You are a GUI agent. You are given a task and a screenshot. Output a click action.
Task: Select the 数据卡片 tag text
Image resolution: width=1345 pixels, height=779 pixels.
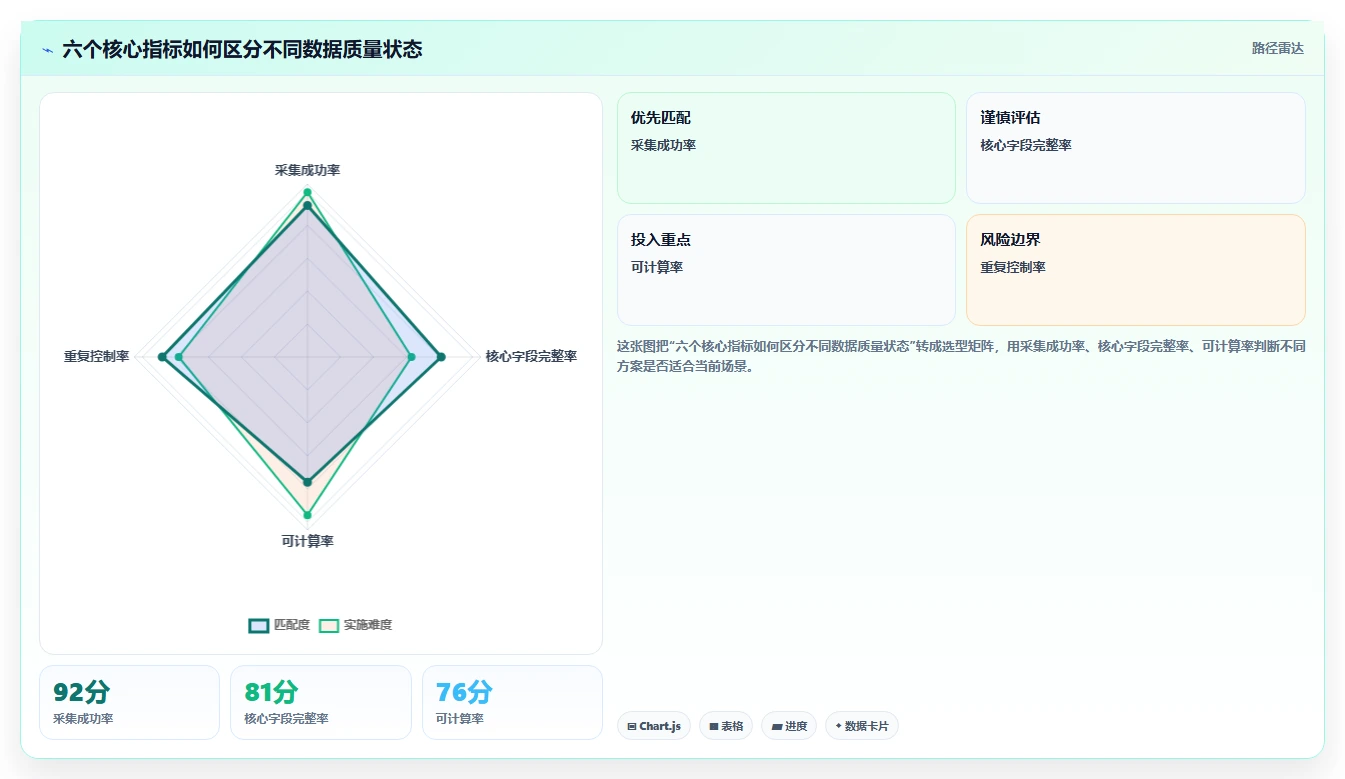pyautogui.click(x=866, y=726)
